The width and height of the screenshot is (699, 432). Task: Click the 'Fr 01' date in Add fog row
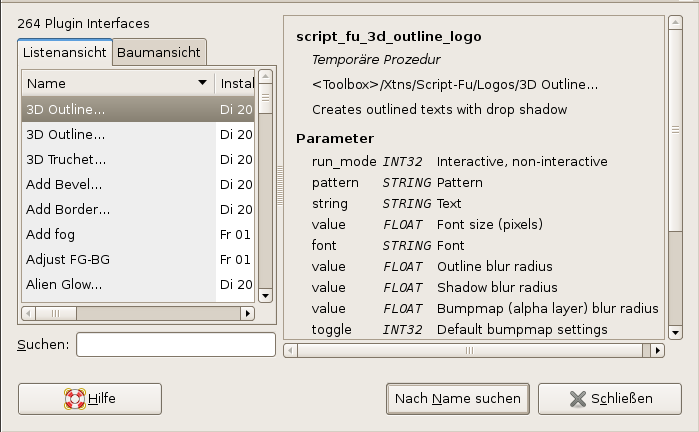coord(235,235)
